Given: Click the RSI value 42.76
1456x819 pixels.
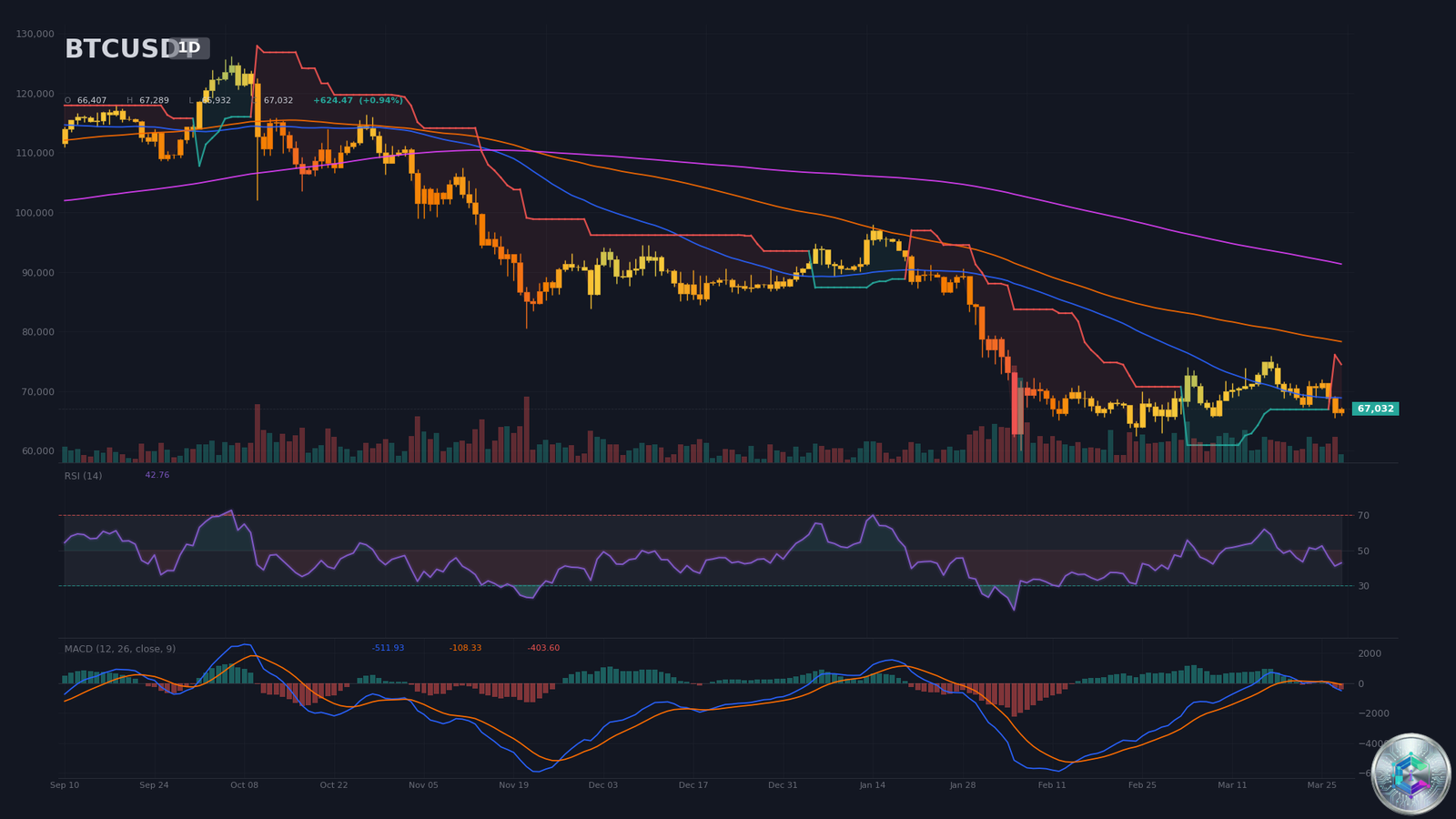Looking at the screenshot, I should click(x=157, y=475).
